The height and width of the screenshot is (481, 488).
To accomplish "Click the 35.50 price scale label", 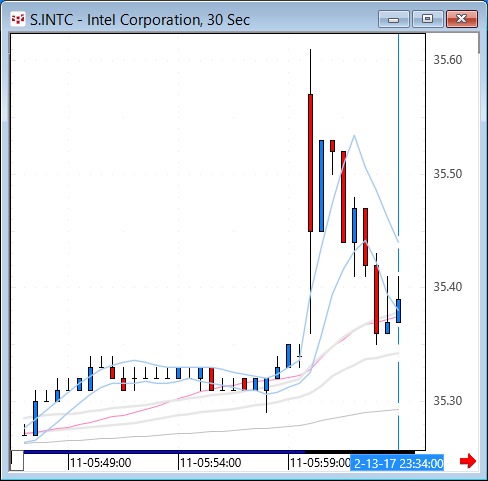I will [448, 174].
